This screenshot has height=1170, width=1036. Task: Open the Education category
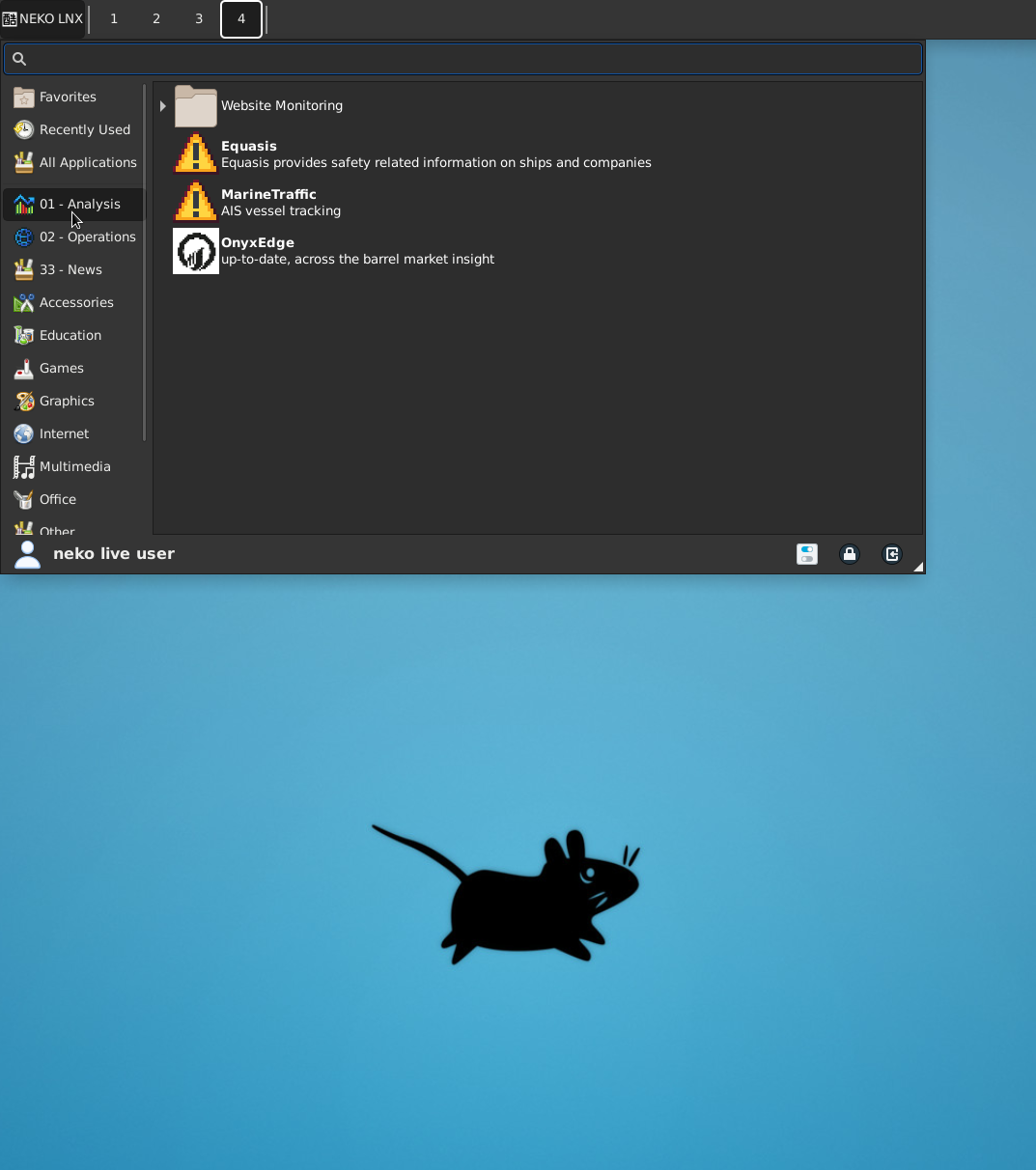click(73, 335)
